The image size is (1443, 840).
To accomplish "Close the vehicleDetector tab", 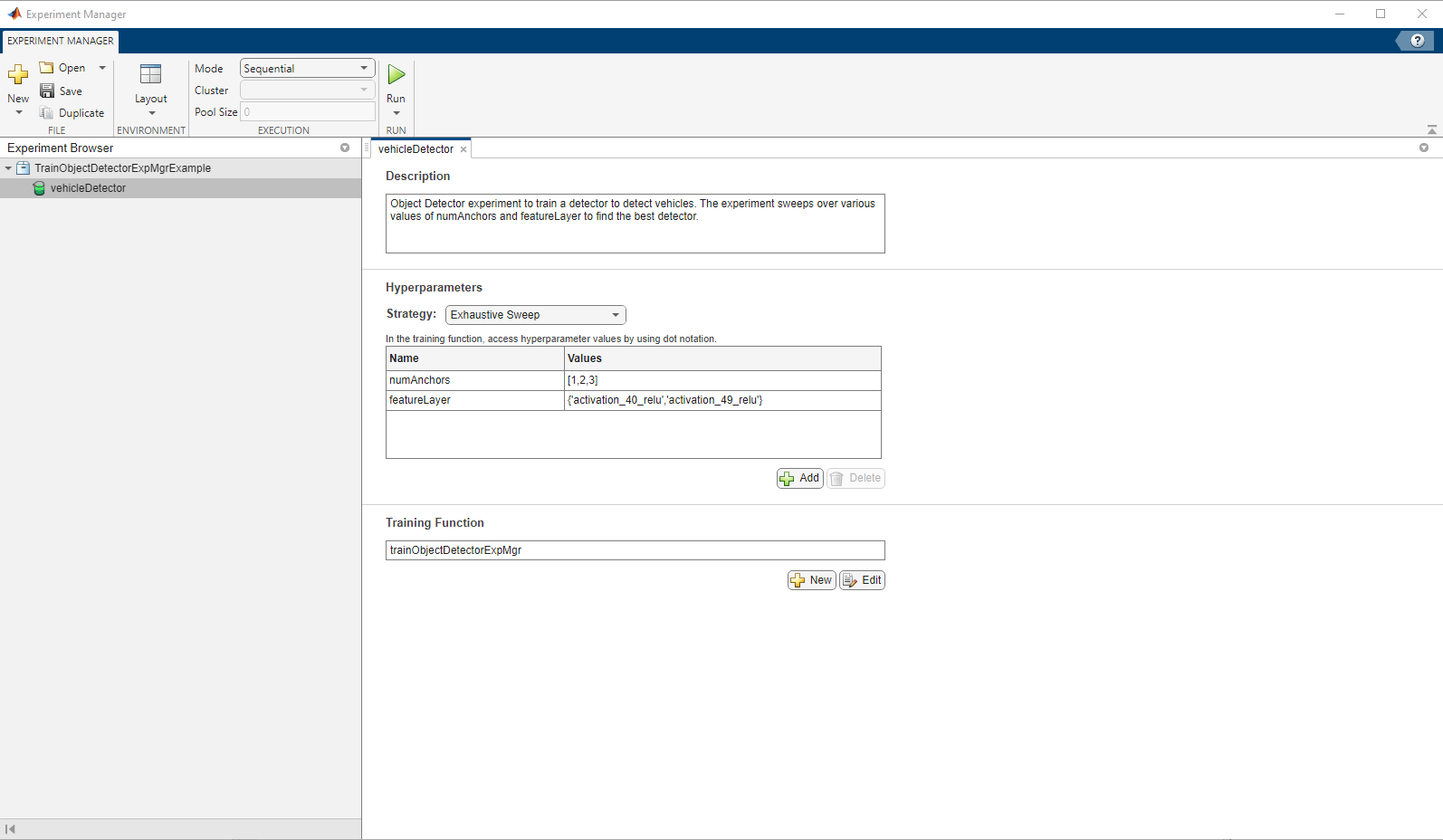I will (x=463, y=149).
